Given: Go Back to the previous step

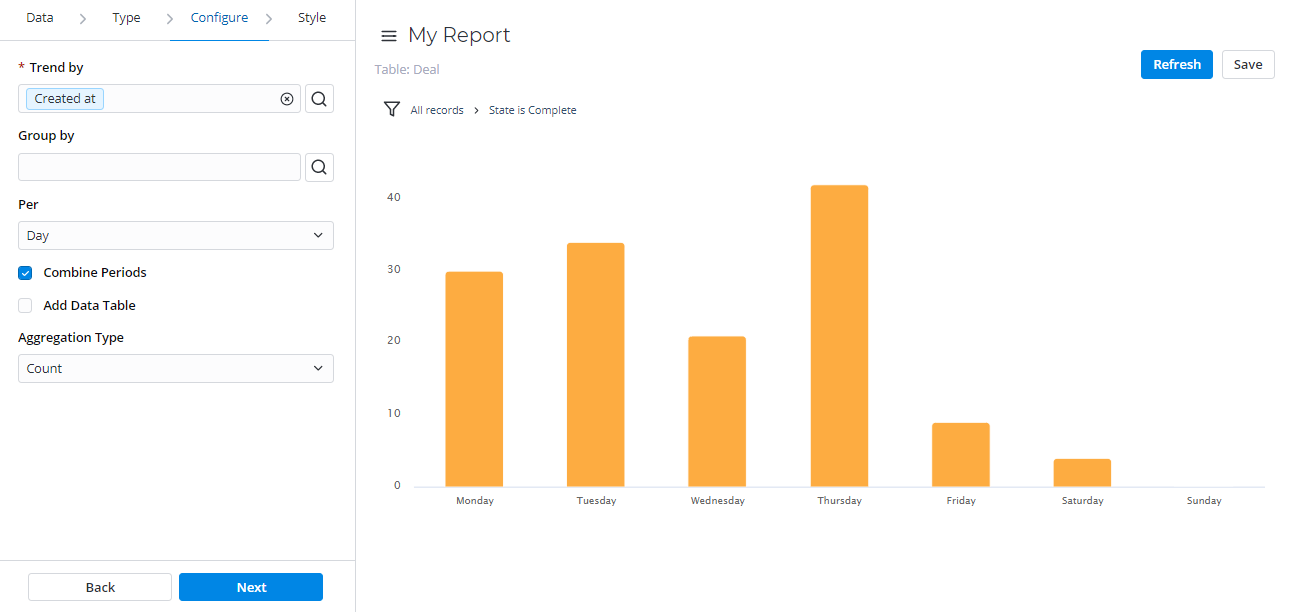Looking at the screenshot, I should click(x=100, y=587).
